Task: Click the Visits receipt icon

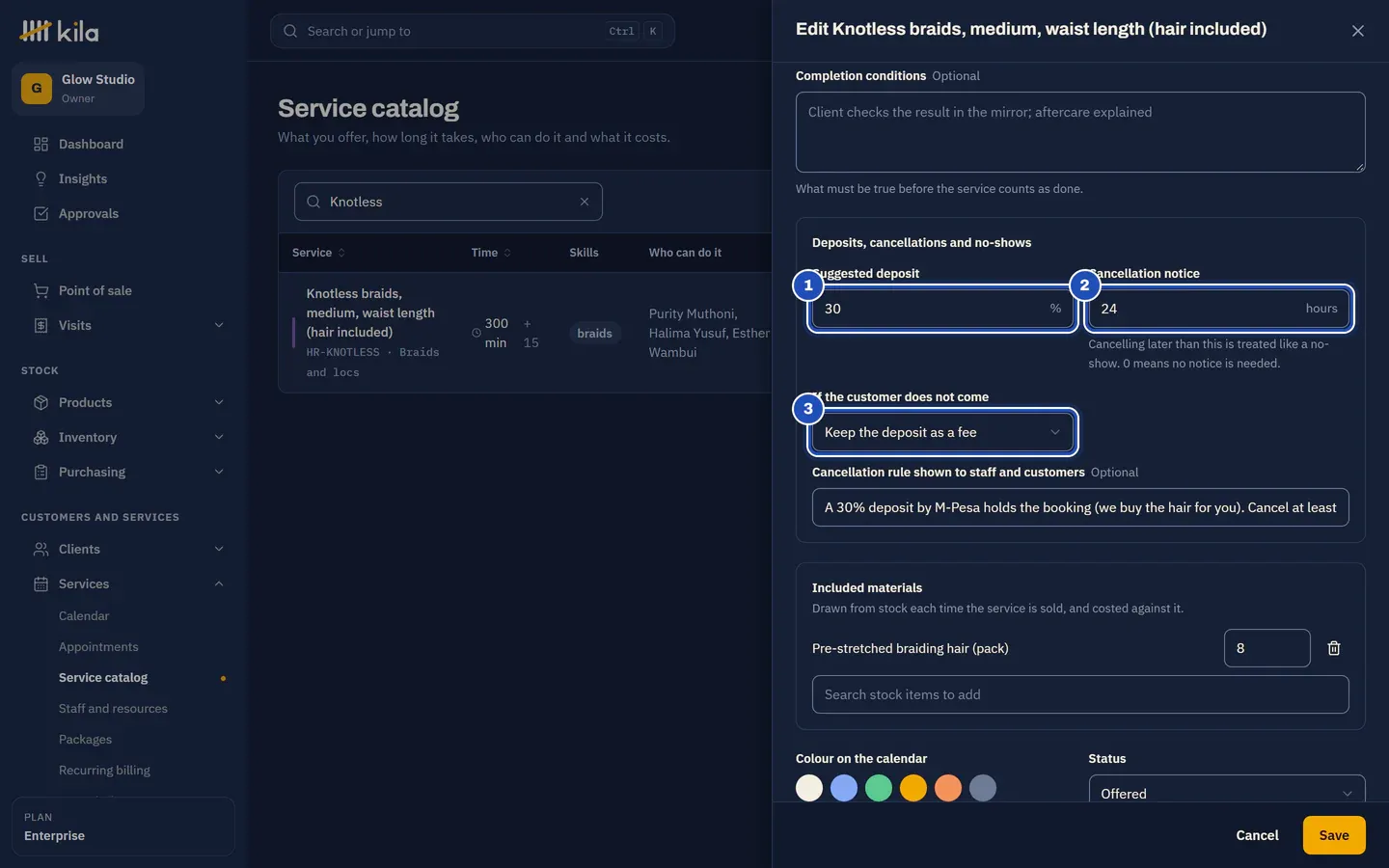Action: pyautogui.click(x=41, y=326)
